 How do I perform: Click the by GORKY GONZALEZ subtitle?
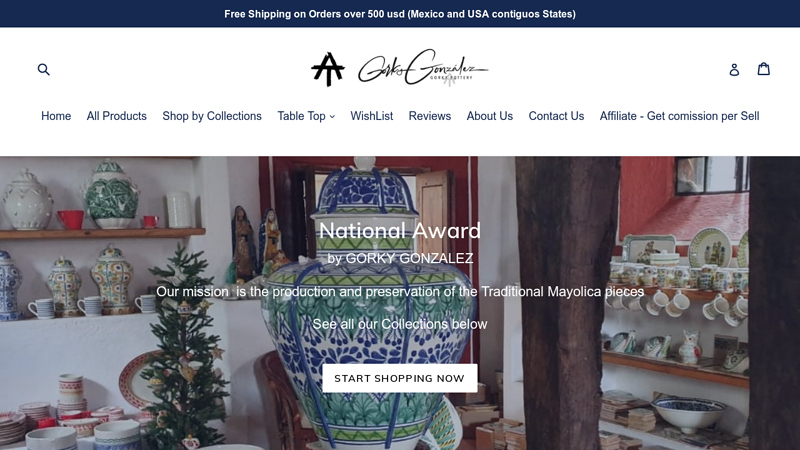400,258
